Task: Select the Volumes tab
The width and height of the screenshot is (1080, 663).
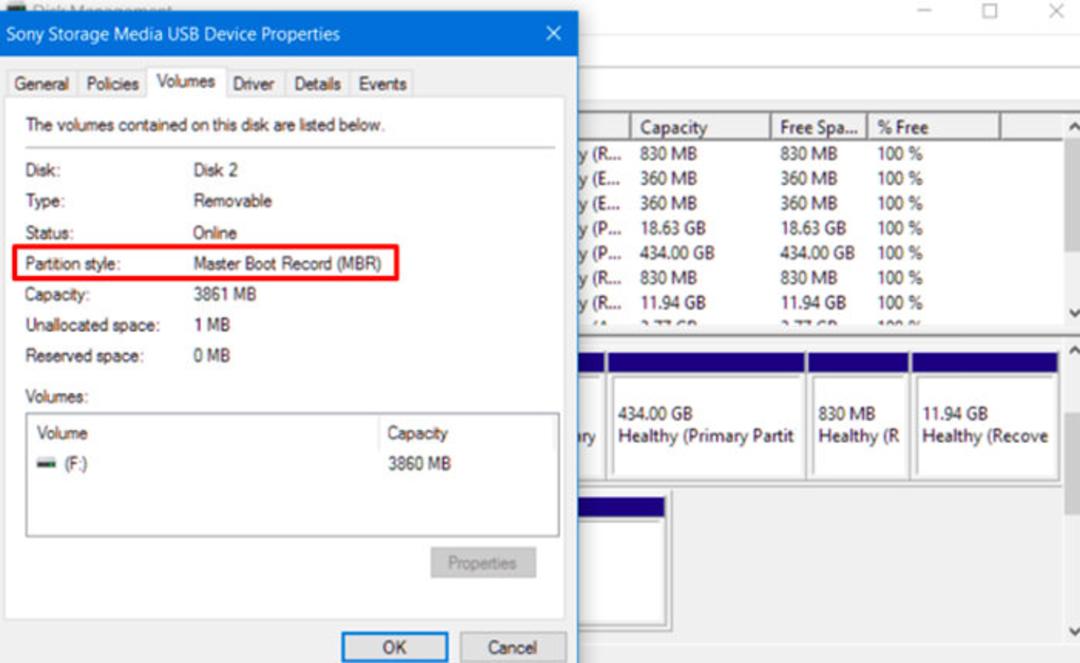Action: tap(185, 82)
